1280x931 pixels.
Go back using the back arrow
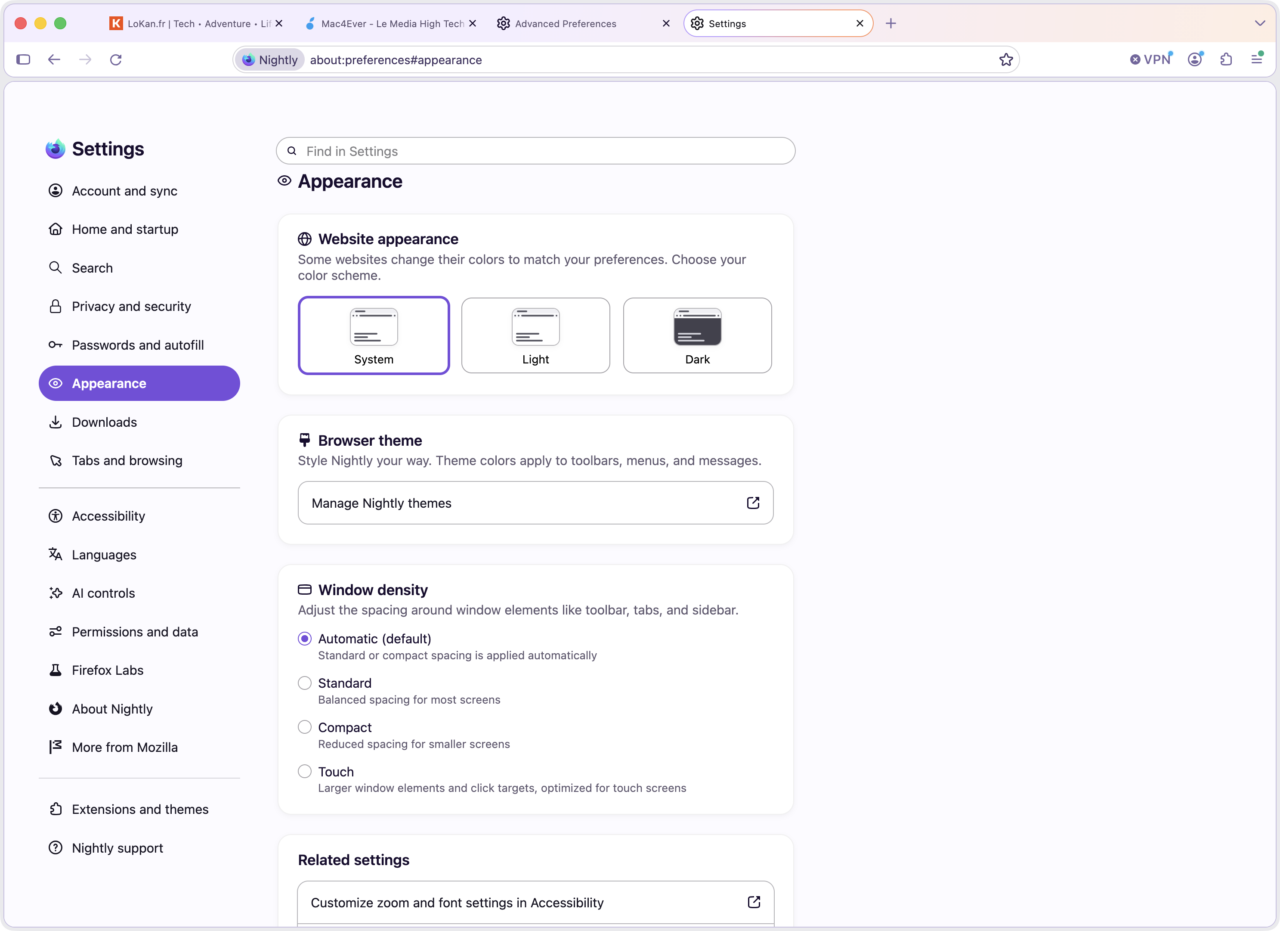tap(54, 60)
